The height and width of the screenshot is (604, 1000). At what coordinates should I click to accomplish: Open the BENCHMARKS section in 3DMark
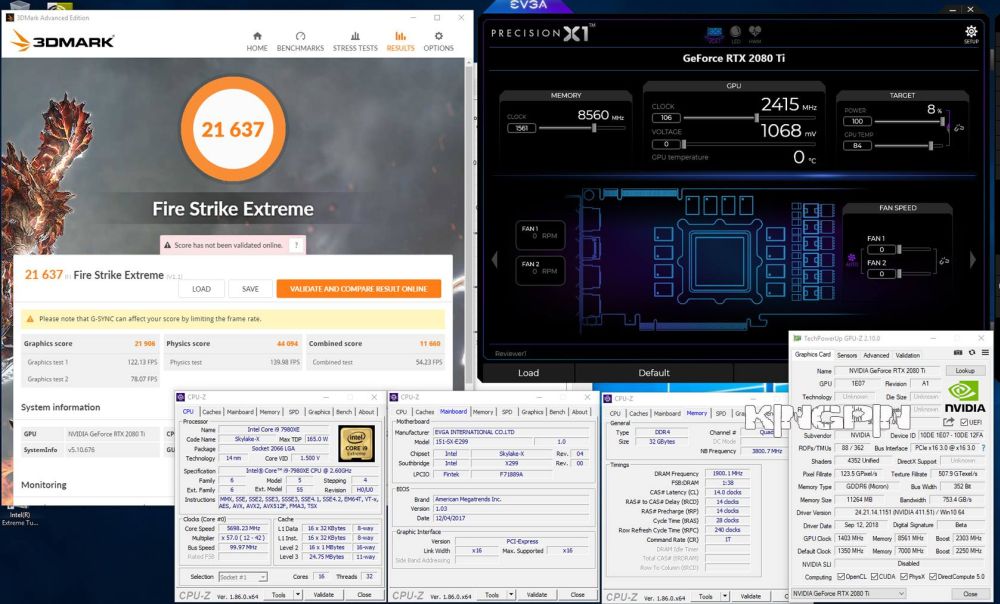coord(299,47)
